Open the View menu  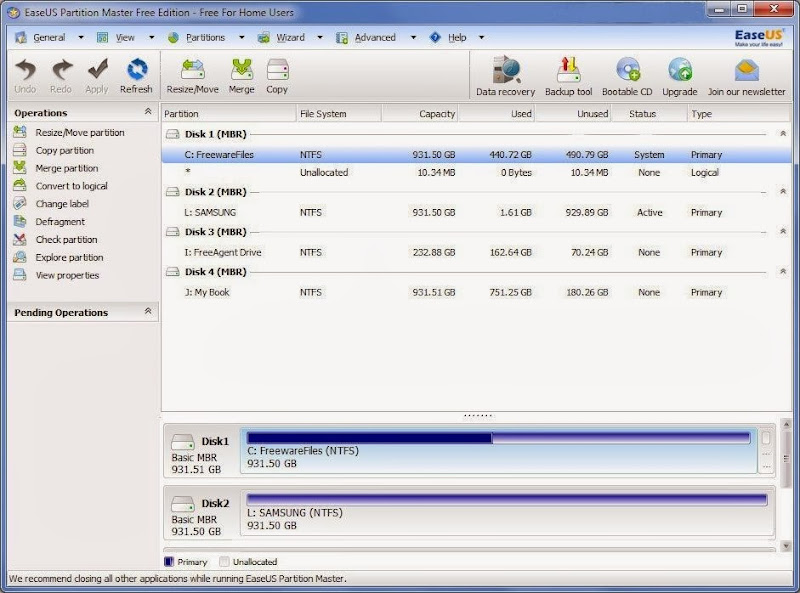(125, 37)
